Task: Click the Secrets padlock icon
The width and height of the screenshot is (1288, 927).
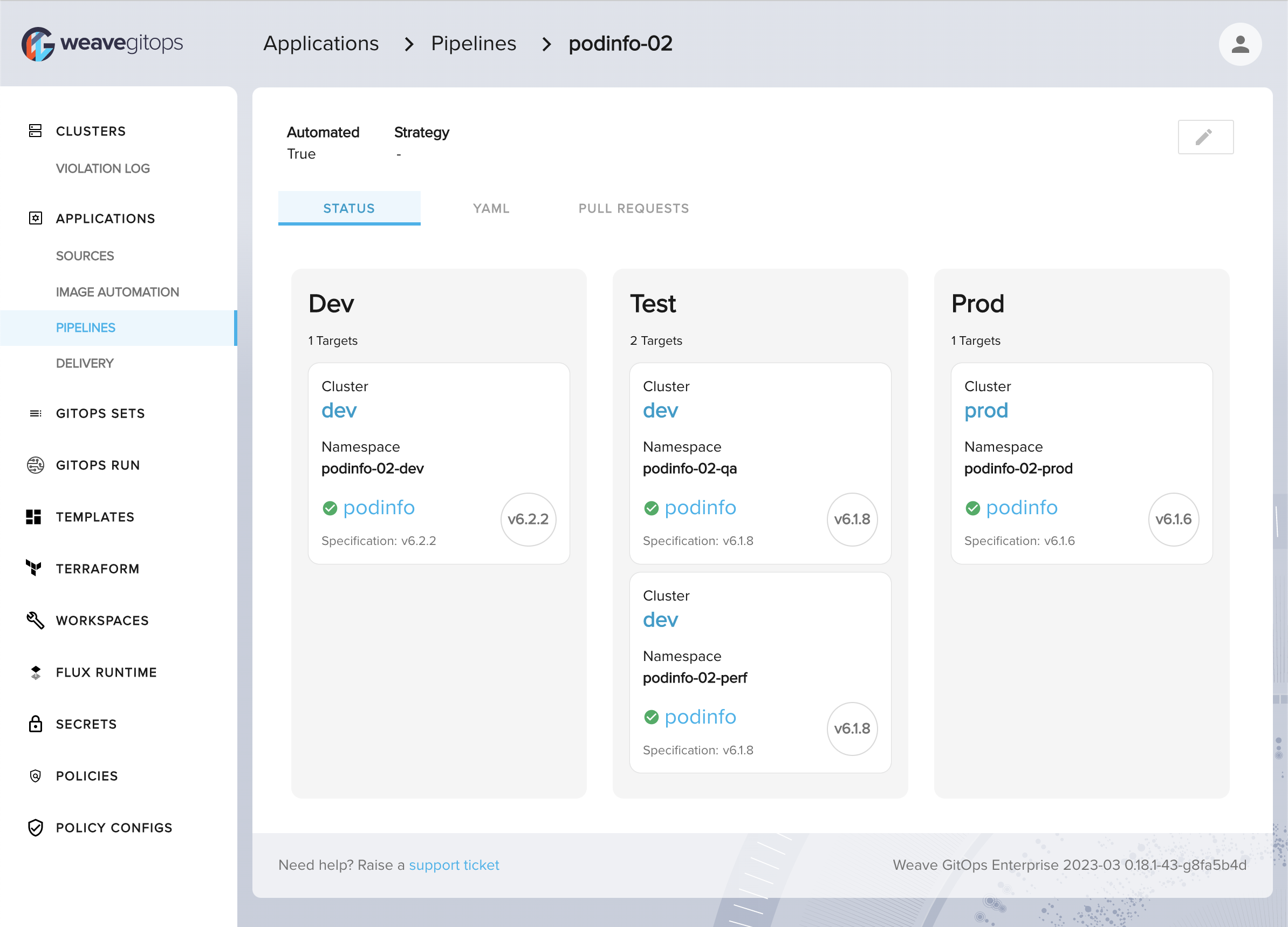Action: click(x=35, y=724)
